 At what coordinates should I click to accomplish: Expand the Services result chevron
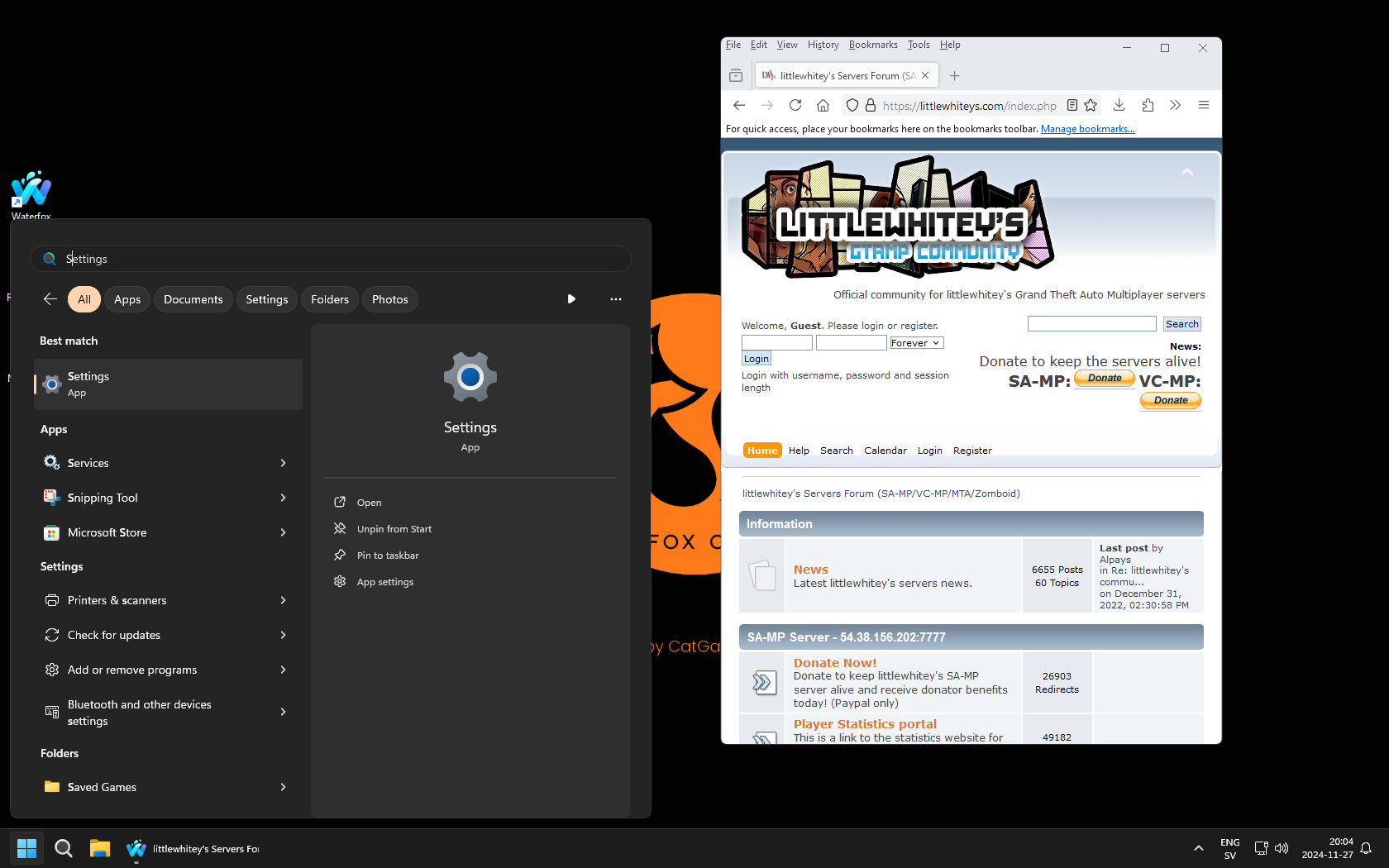283,463
